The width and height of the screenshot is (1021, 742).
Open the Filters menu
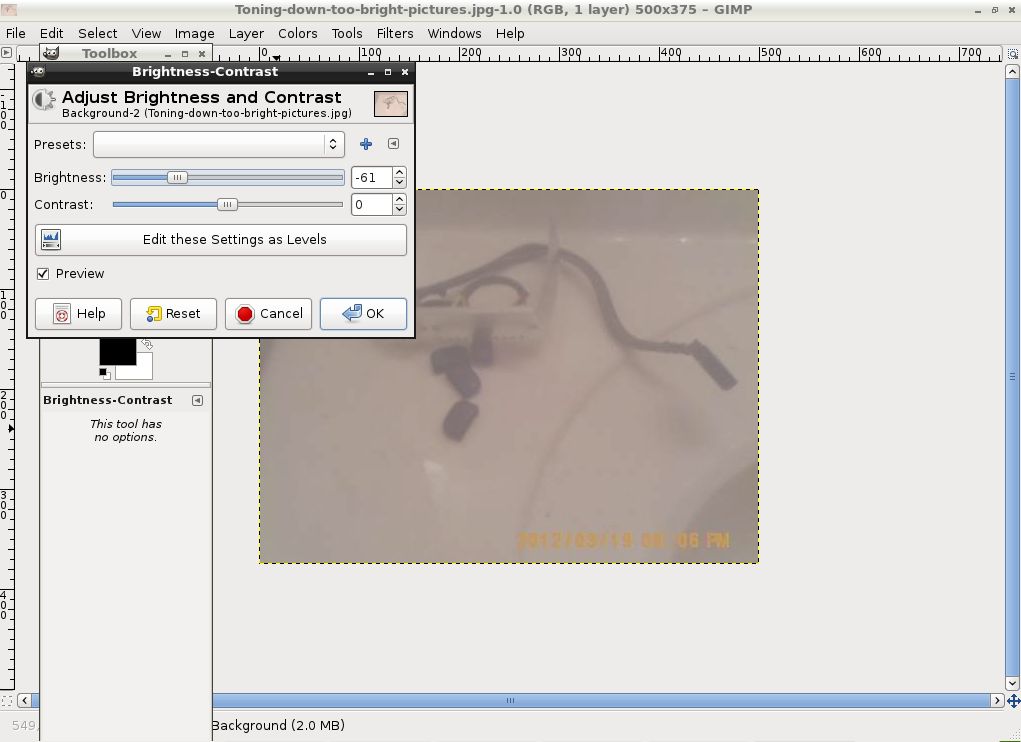point(395,33)
